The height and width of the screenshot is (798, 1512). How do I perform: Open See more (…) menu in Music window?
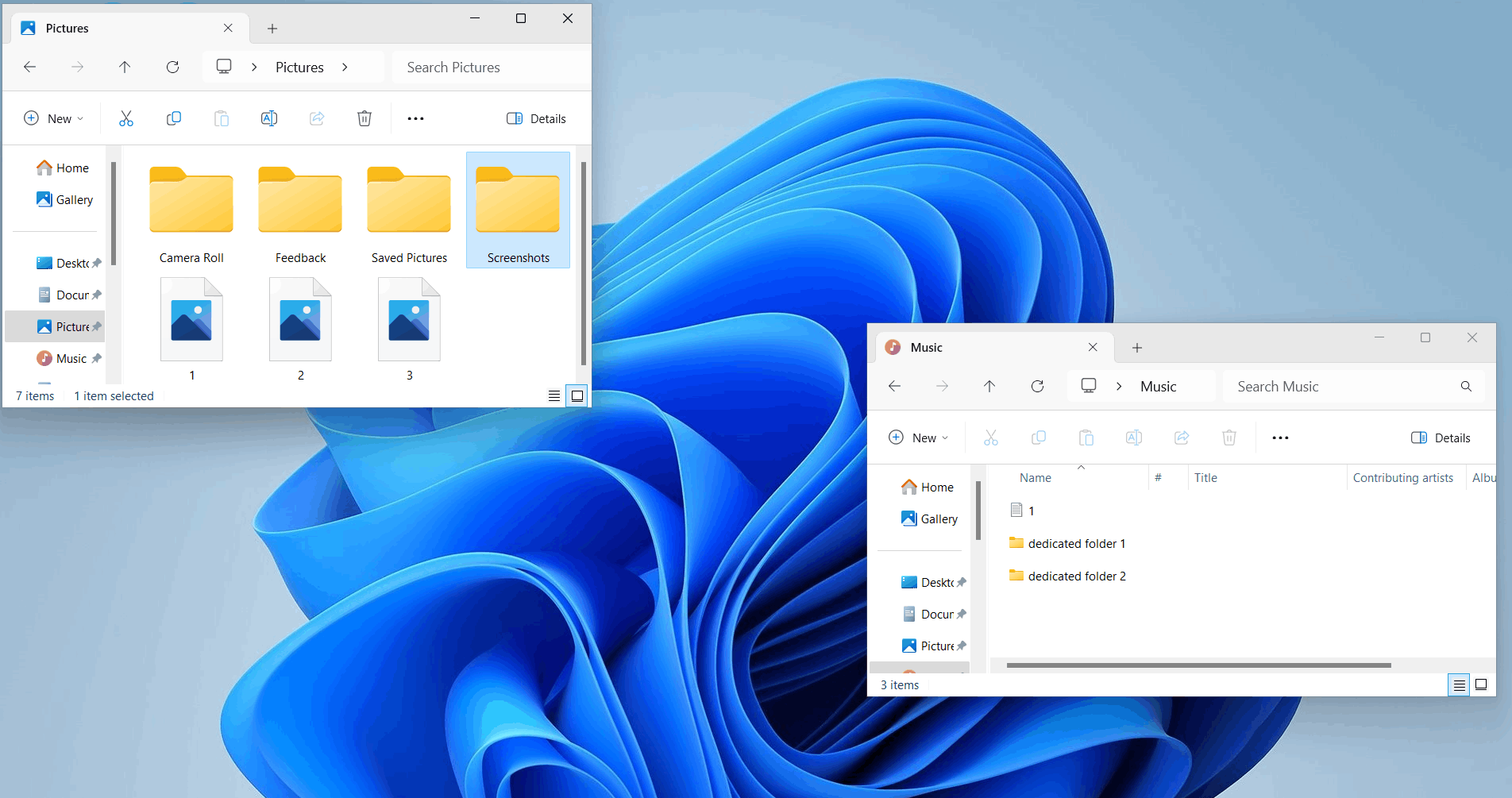pos(1280,438)
